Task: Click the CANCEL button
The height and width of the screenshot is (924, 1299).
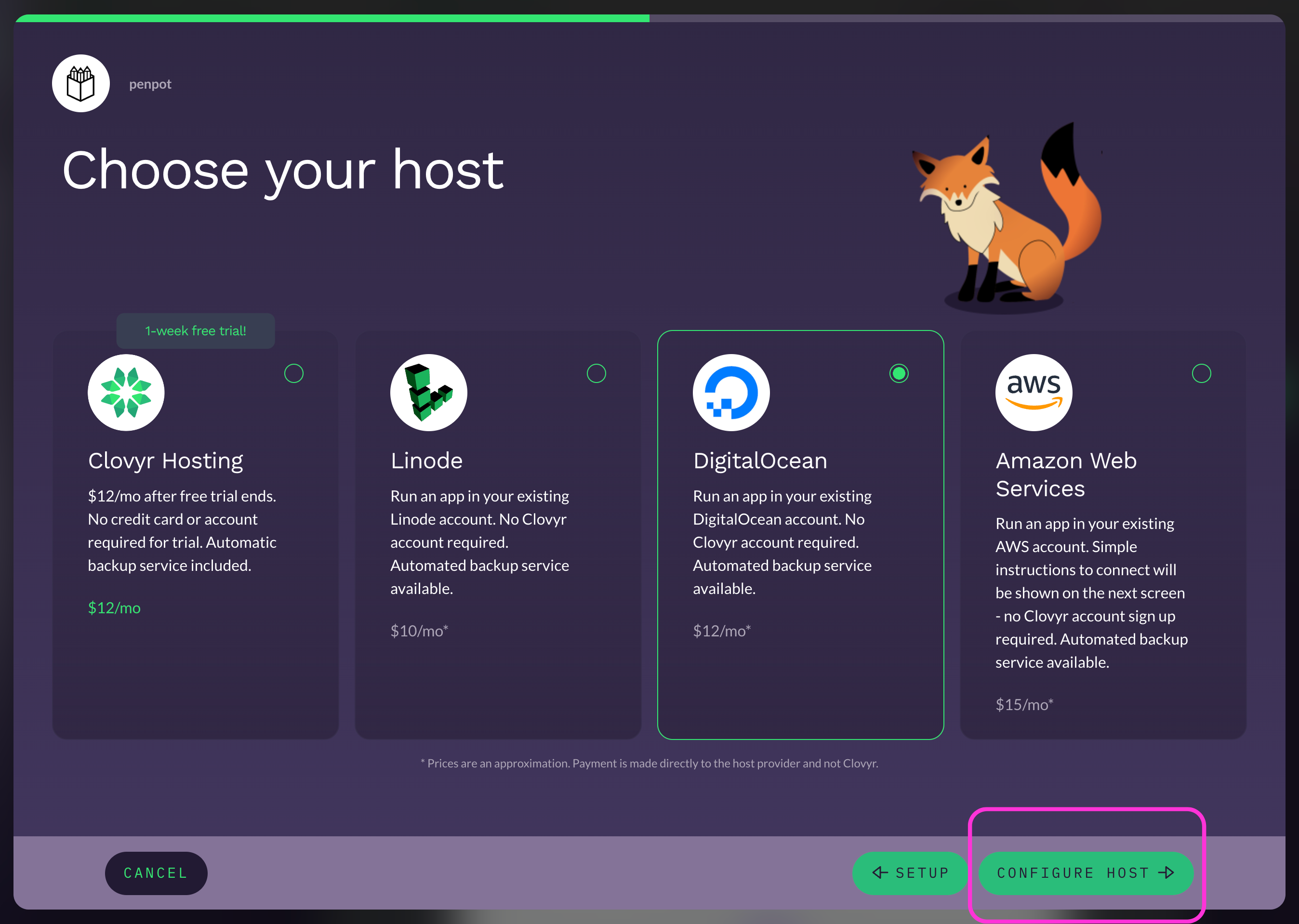Action: point(156,873)
